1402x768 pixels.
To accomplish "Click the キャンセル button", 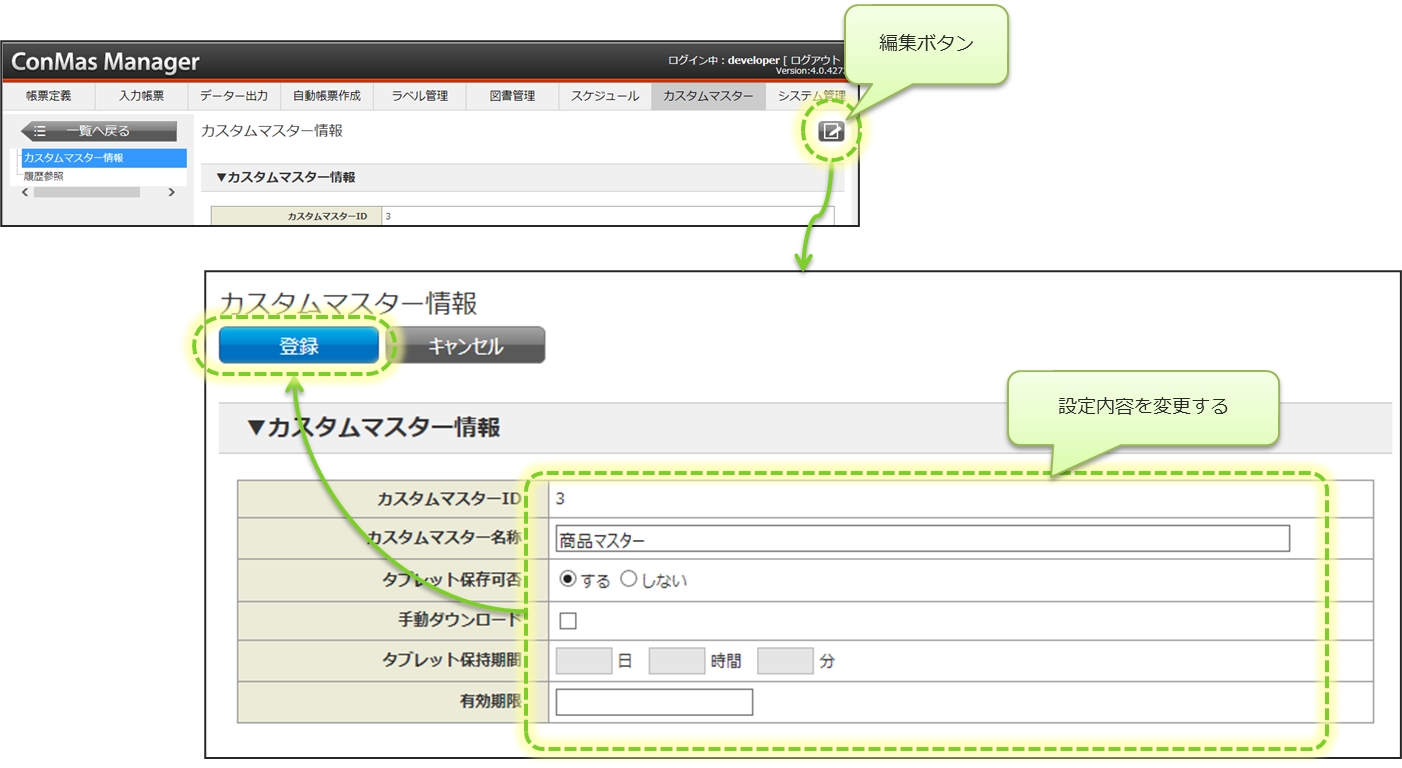I will pyautogui.click(x=465, y=346).
